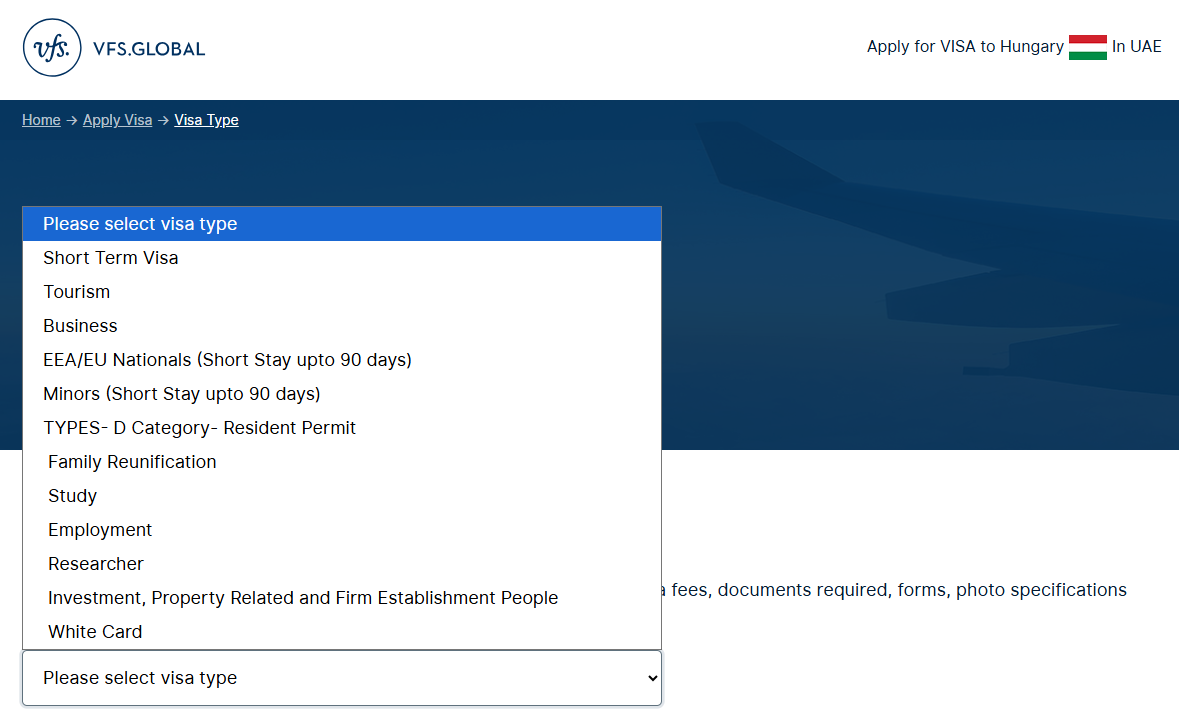Select Employment visa option
1179x712 pixels.
click(342, 530)
